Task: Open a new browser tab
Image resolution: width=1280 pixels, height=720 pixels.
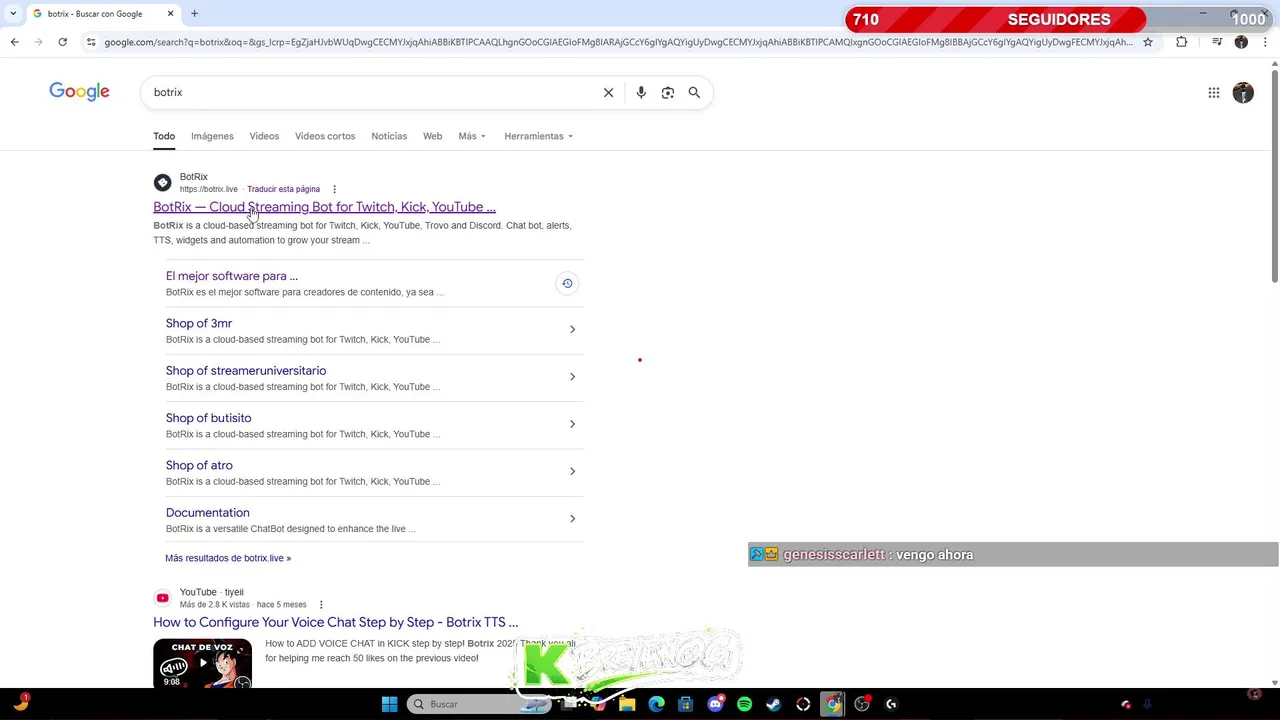Action: pyautogui.click(x=194, y=14)
